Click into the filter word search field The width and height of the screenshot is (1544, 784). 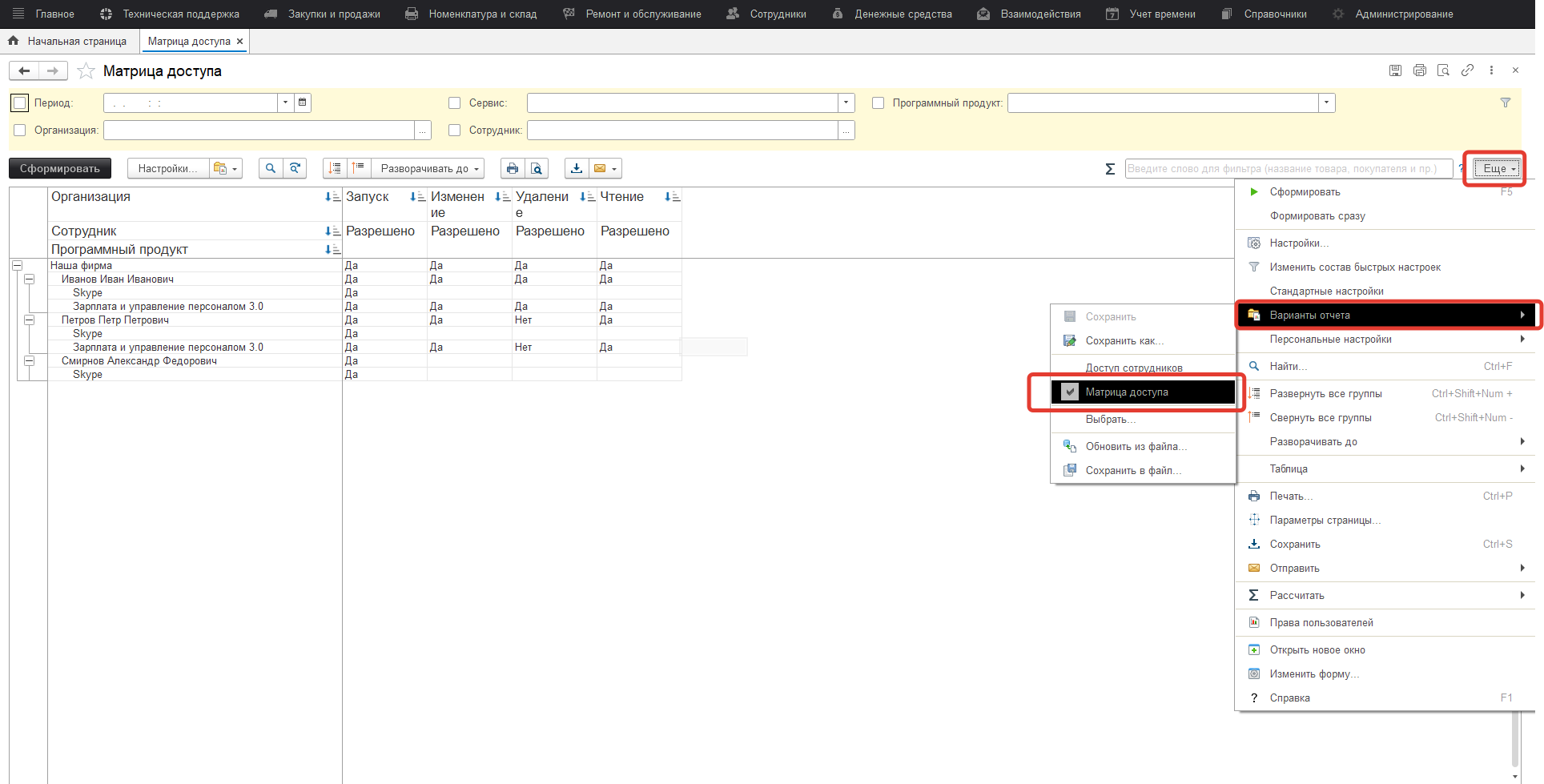pos(1288,168)
